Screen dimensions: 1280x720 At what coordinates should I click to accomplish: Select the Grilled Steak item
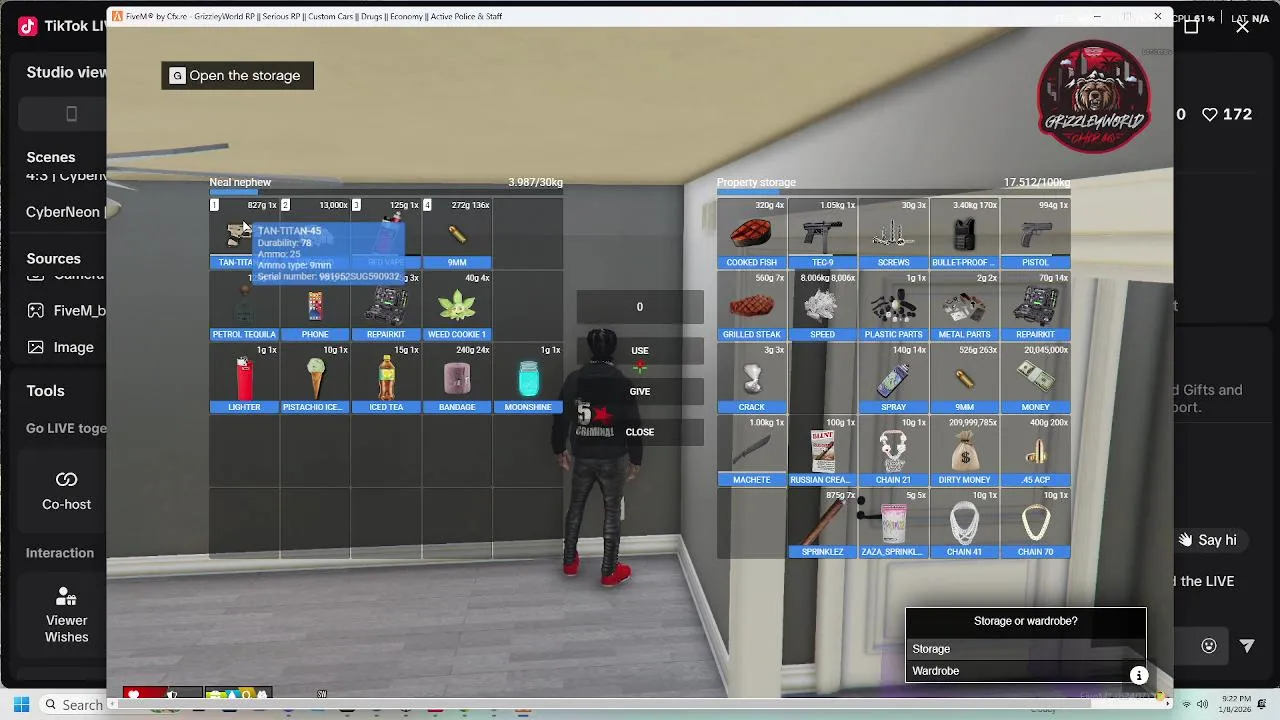[751, 306]
